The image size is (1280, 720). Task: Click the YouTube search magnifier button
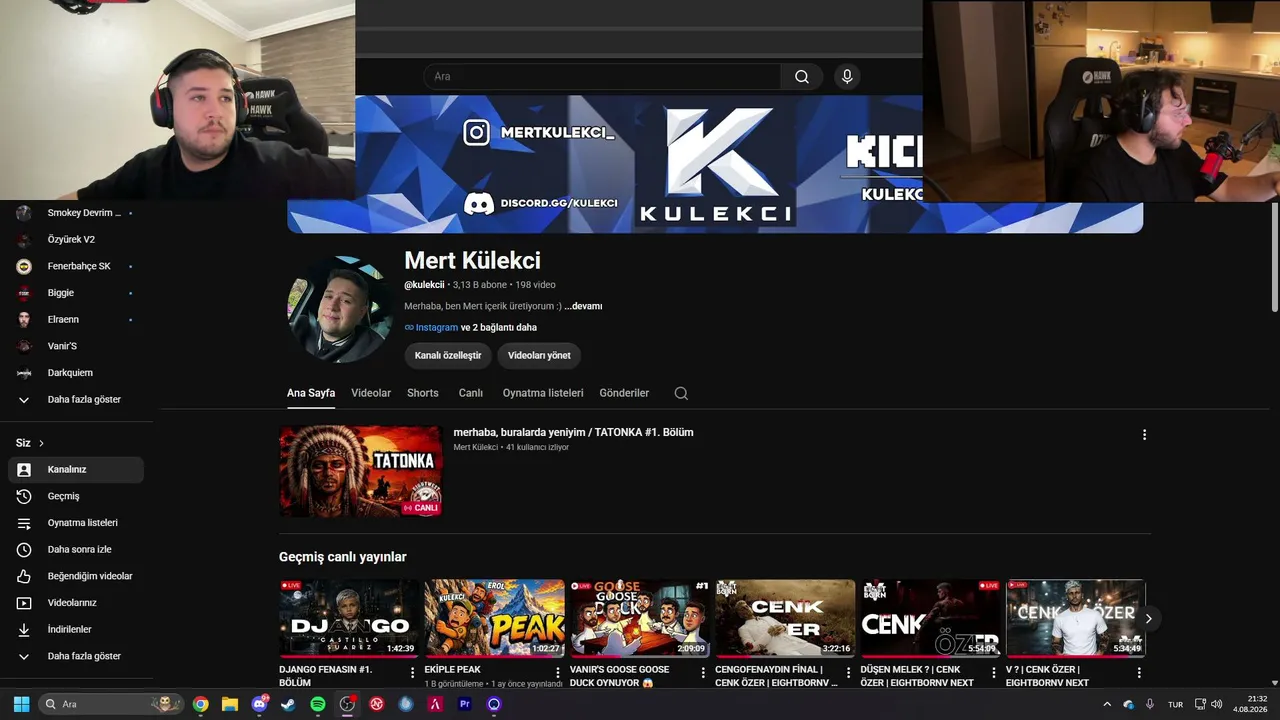pos(802,77)
